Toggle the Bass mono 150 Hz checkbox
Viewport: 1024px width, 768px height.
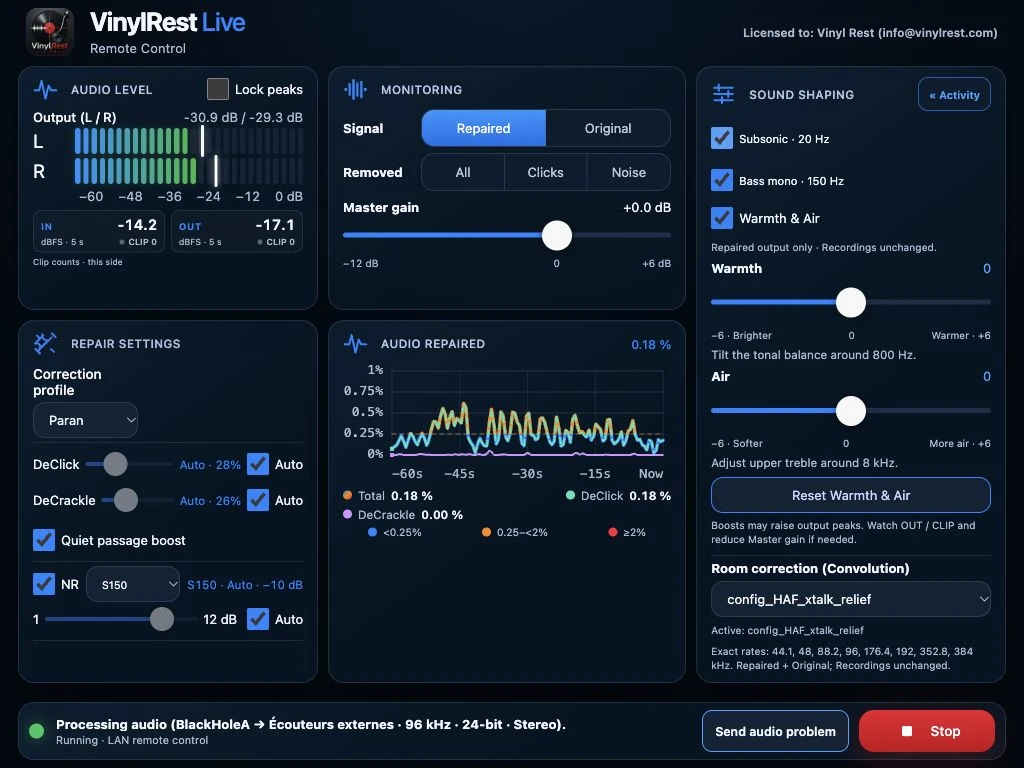tap(722, 180)
